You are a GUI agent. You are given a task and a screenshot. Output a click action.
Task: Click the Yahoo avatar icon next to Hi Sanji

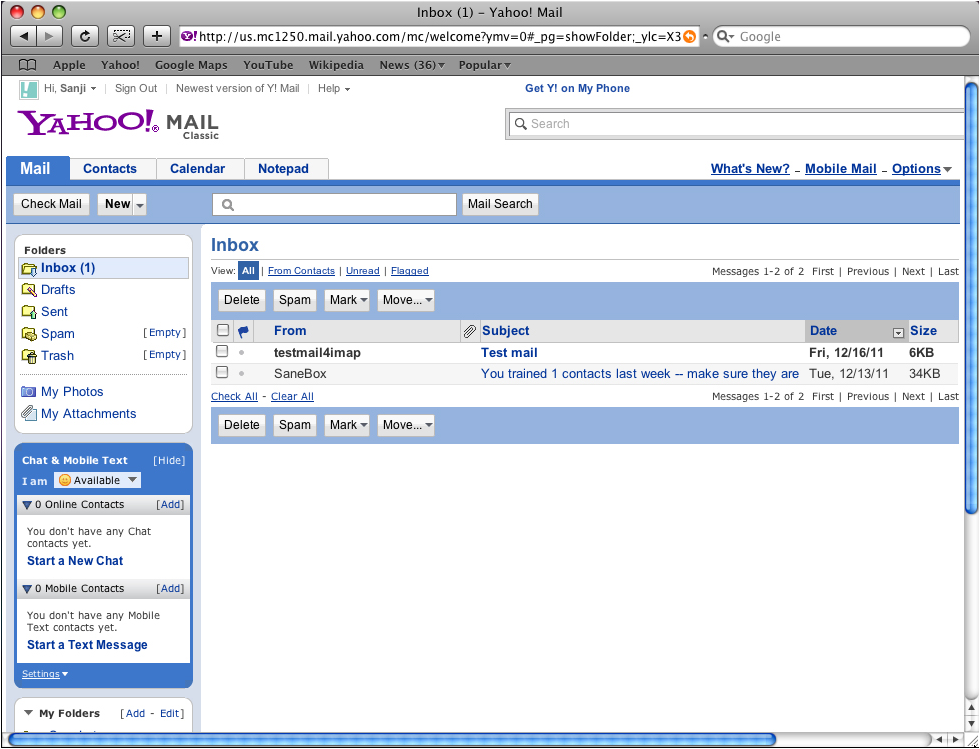pyautogui.click(x=29, y=90)
